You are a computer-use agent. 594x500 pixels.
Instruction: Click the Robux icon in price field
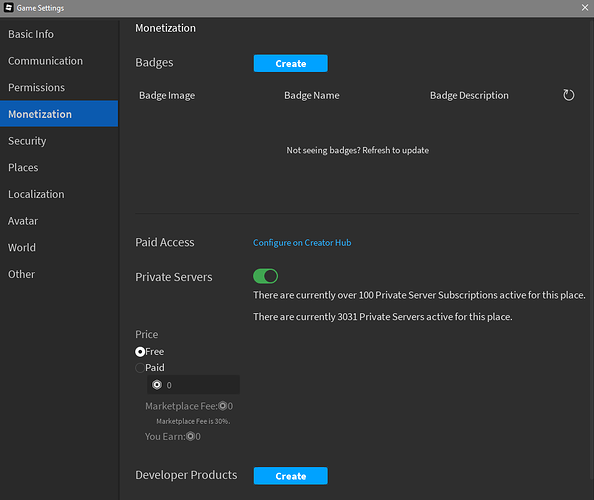point(157,385)
